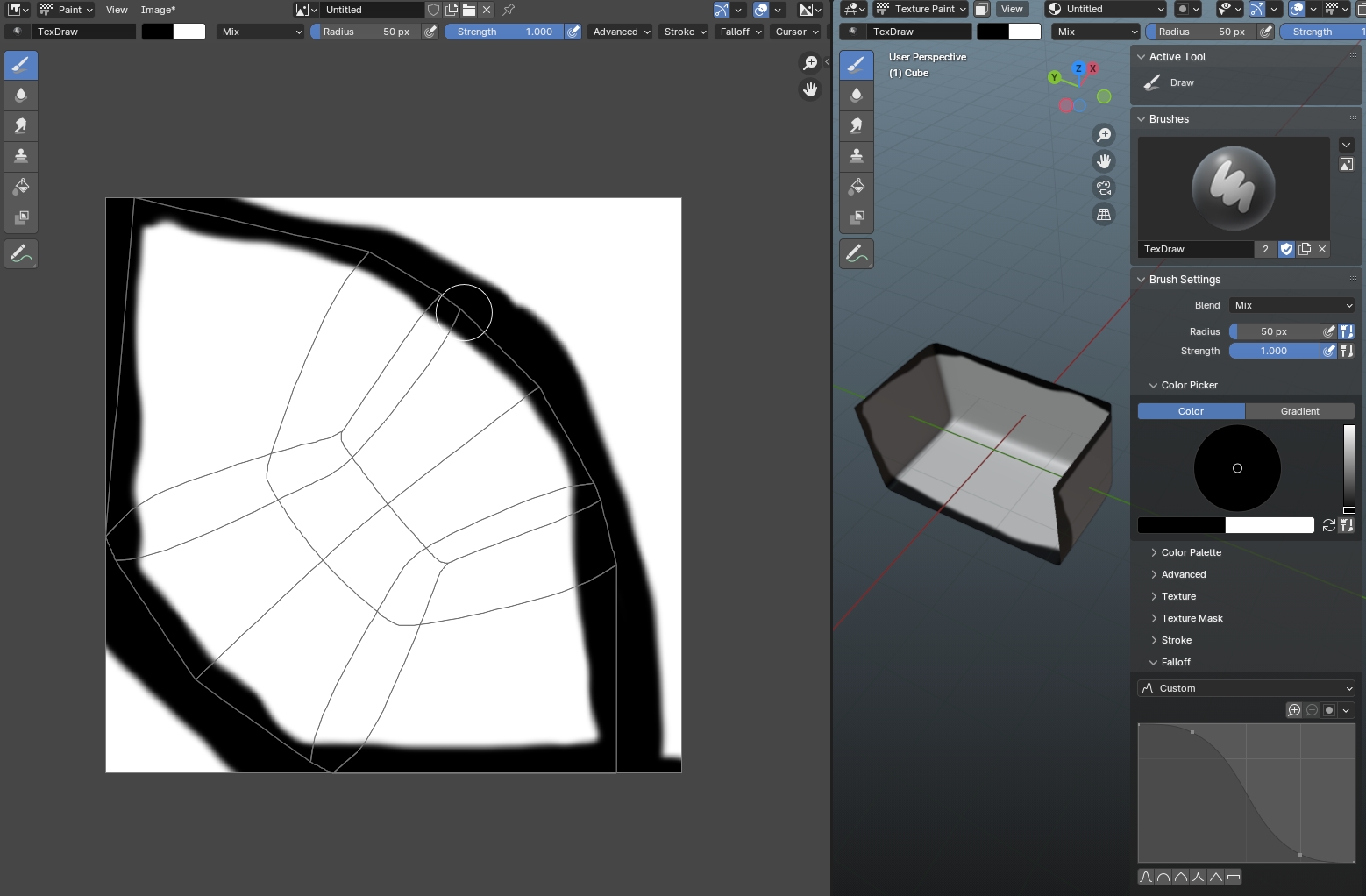Open the Custom falloff curve preset dropdown

coord(1246,688)
